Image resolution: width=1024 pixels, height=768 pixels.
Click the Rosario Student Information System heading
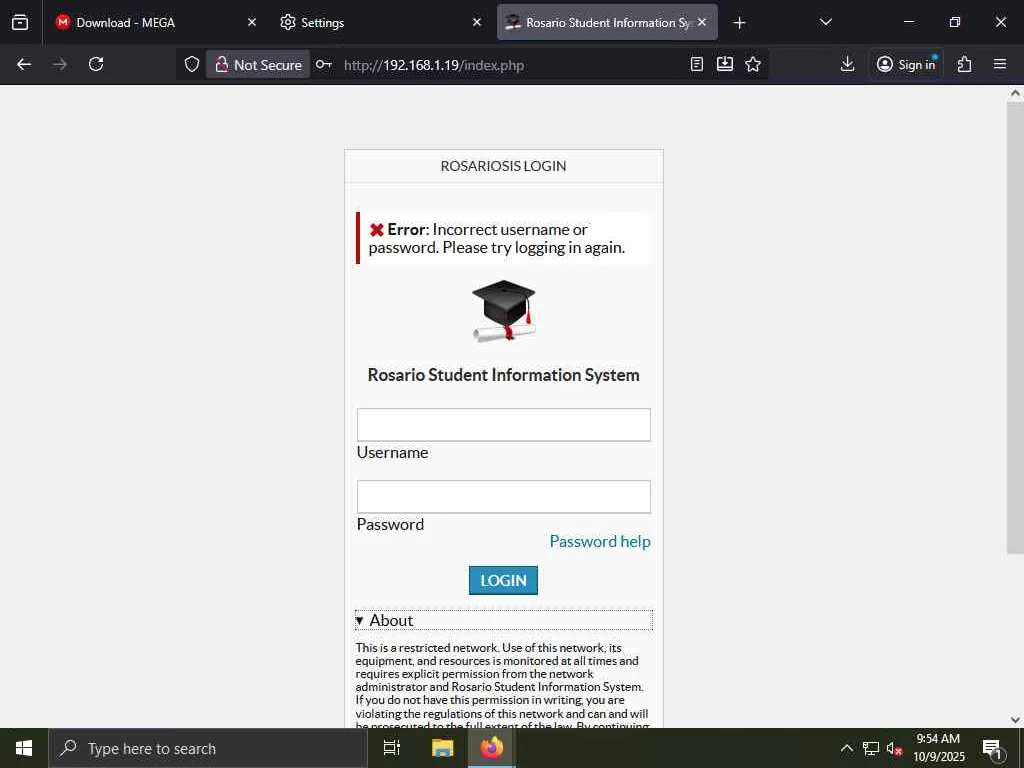[x=504, y=375]
